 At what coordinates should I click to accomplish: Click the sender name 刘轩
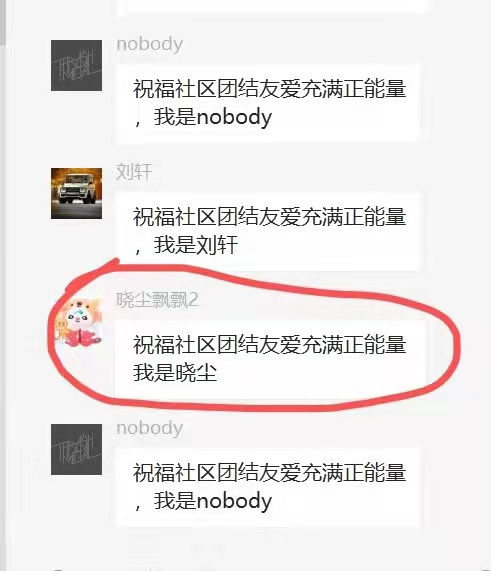tap(134, 172)
